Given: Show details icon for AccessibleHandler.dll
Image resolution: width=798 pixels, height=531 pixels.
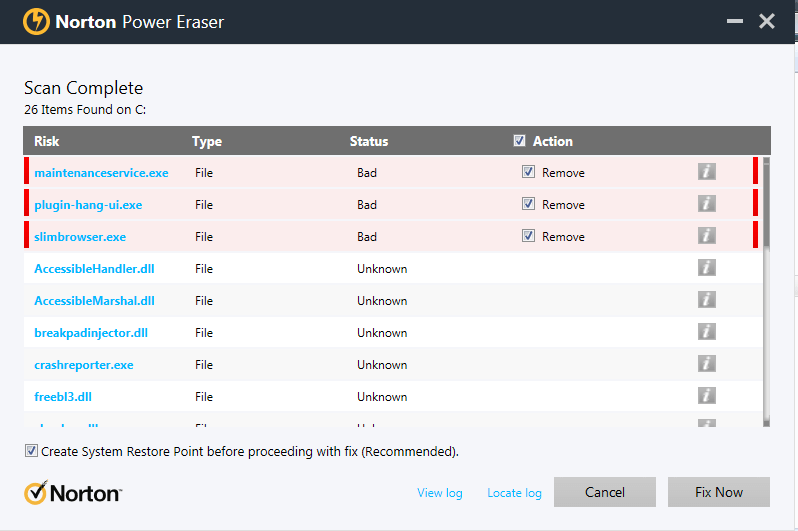Looking at the screenshot, I should point(707,268).
